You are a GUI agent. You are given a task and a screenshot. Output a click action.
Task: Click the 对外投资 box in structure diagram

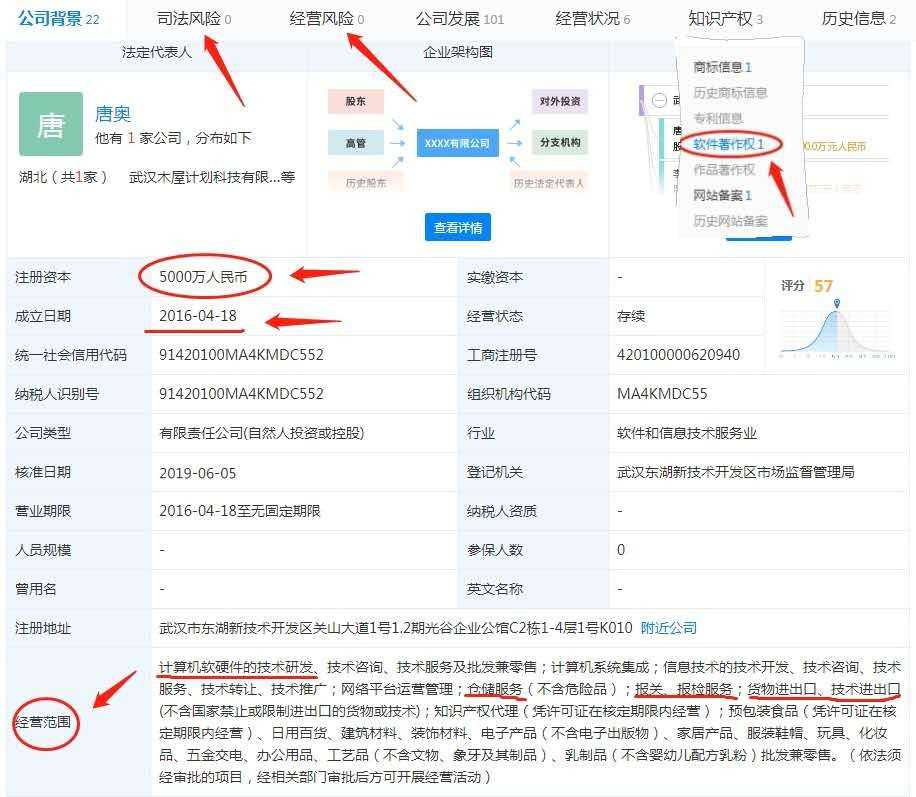(559, 102)
